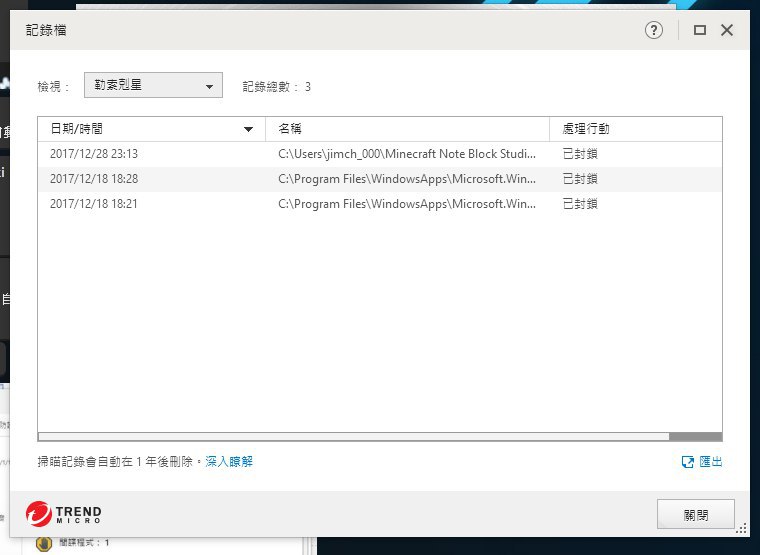Click 已封鎖 status in the 23:13 row
This screenshot has height=555, width=760.
pyautogui.click(x=580, y=154)
